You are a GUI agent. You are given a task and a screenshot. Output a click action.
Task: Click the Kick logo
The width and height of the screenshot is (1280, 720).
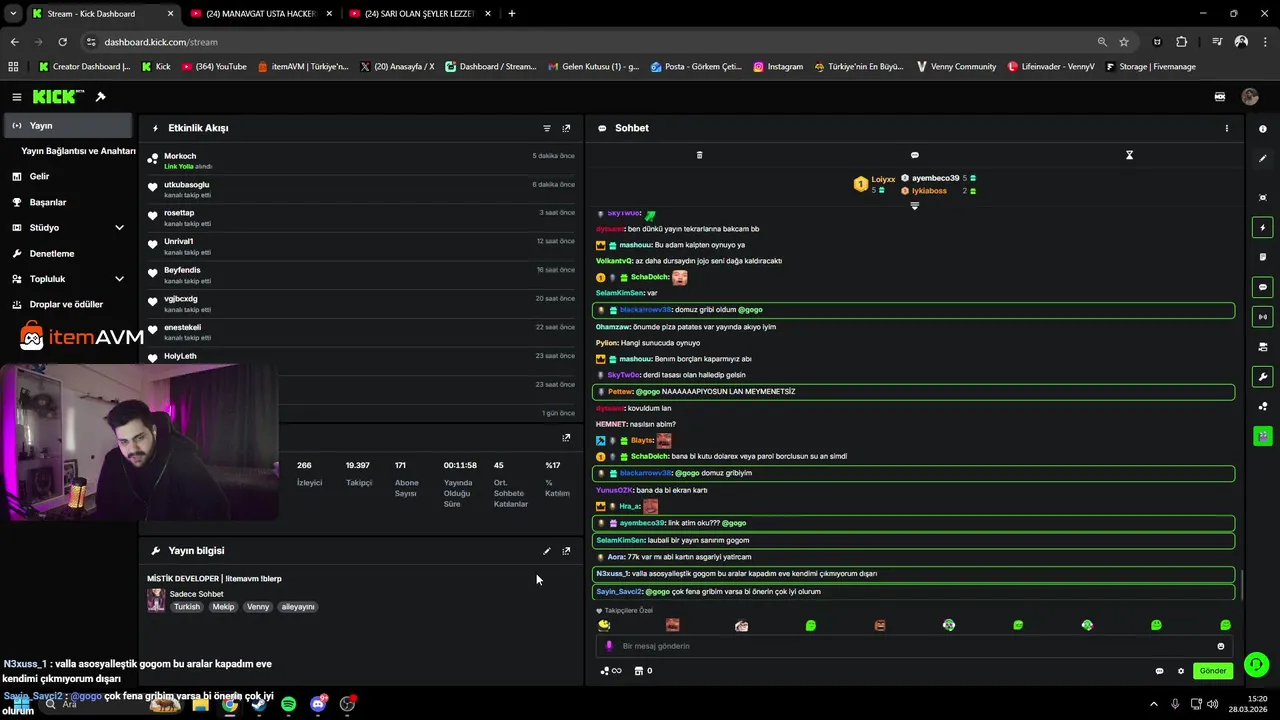58,97
